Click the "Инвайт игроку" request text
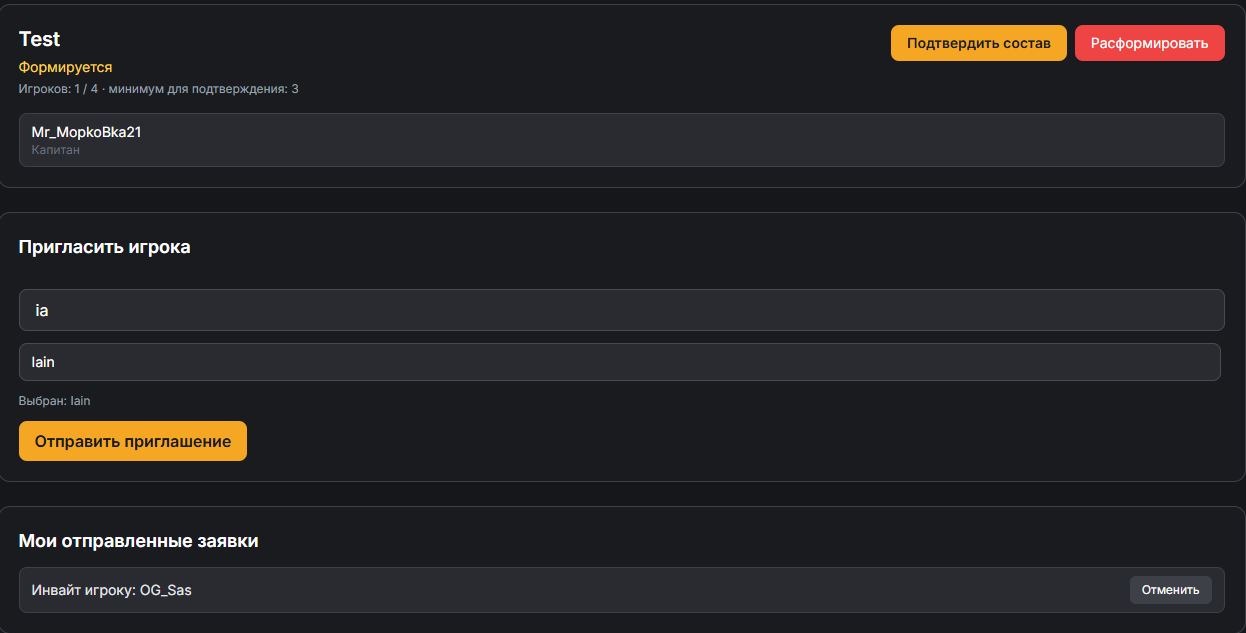Screen dimensions: 1246x633 pyautogui.click(x=83, y=590)
